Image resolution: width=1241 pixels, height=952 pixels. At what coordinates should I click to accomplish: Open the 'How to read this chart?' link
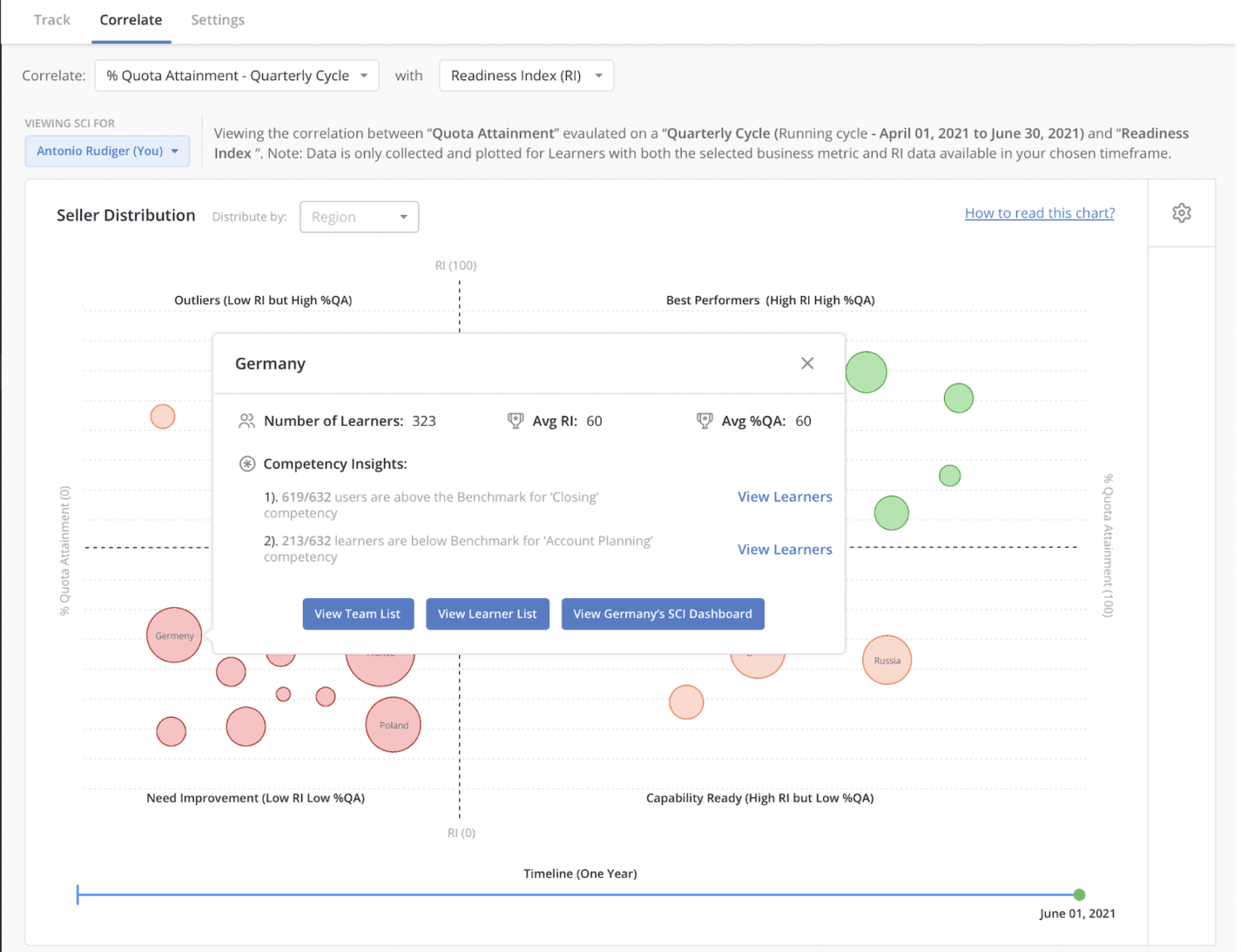(x=1039, y=213)
